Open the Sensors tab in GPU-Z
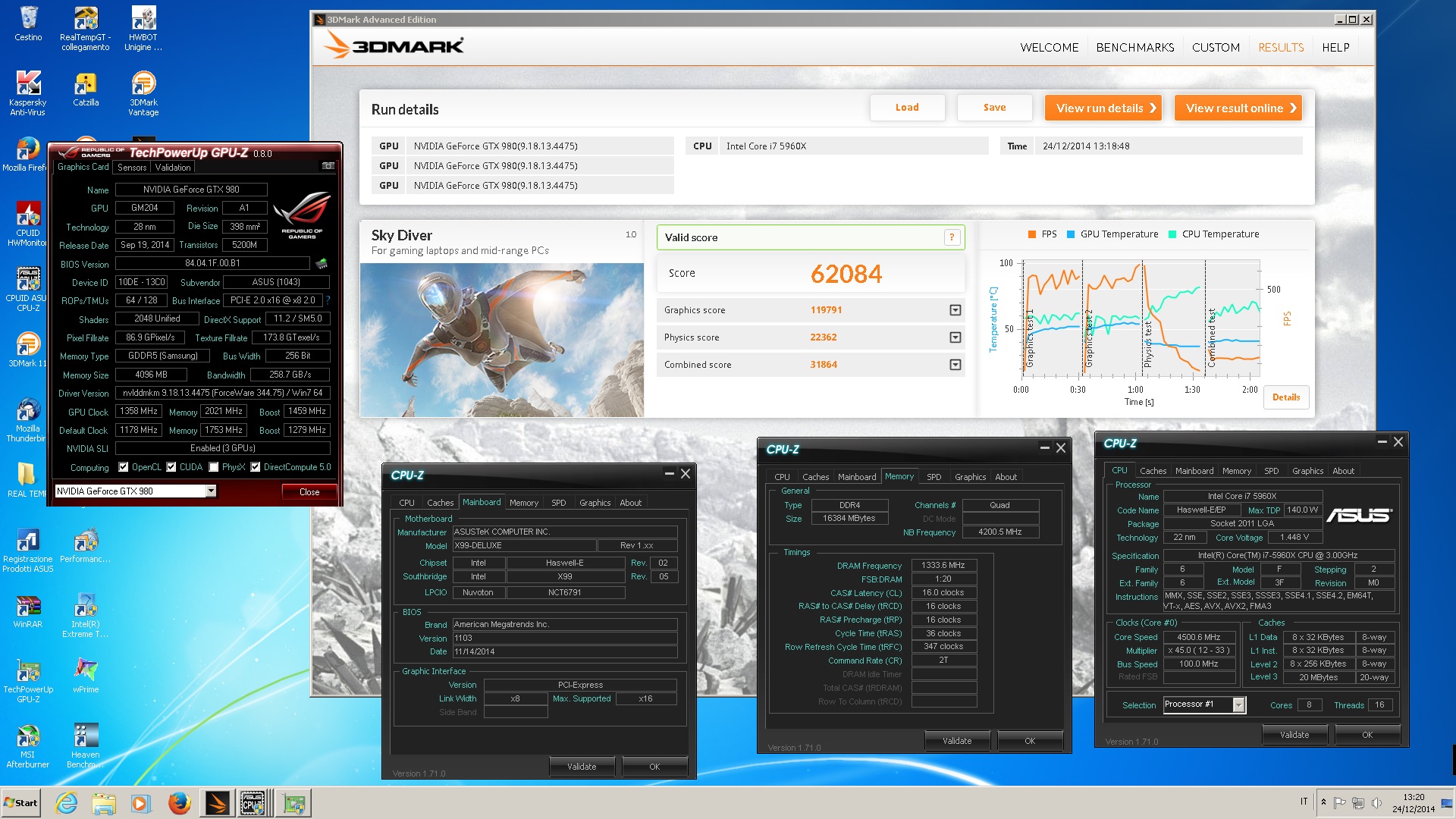The height and width of the screenshot is (819, 1456). tap(132, 168)
